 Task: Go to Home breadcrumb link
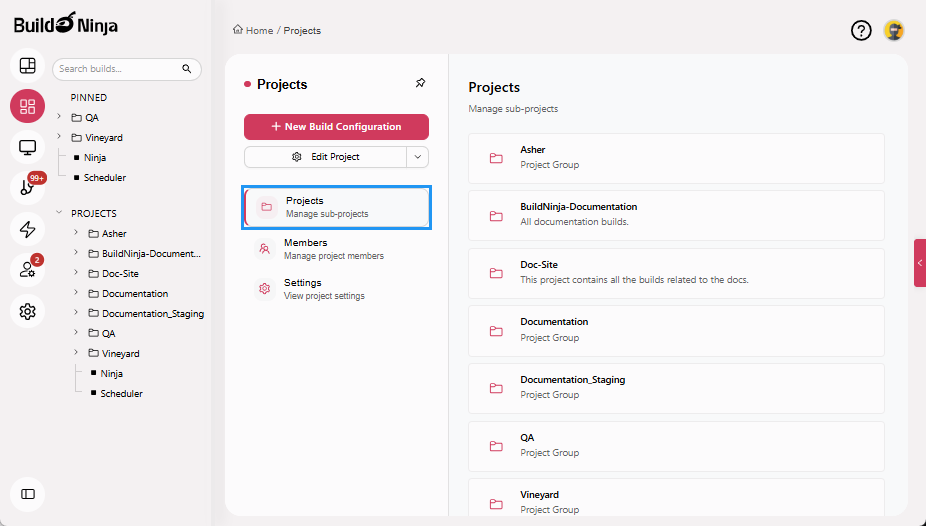[259, 31]
